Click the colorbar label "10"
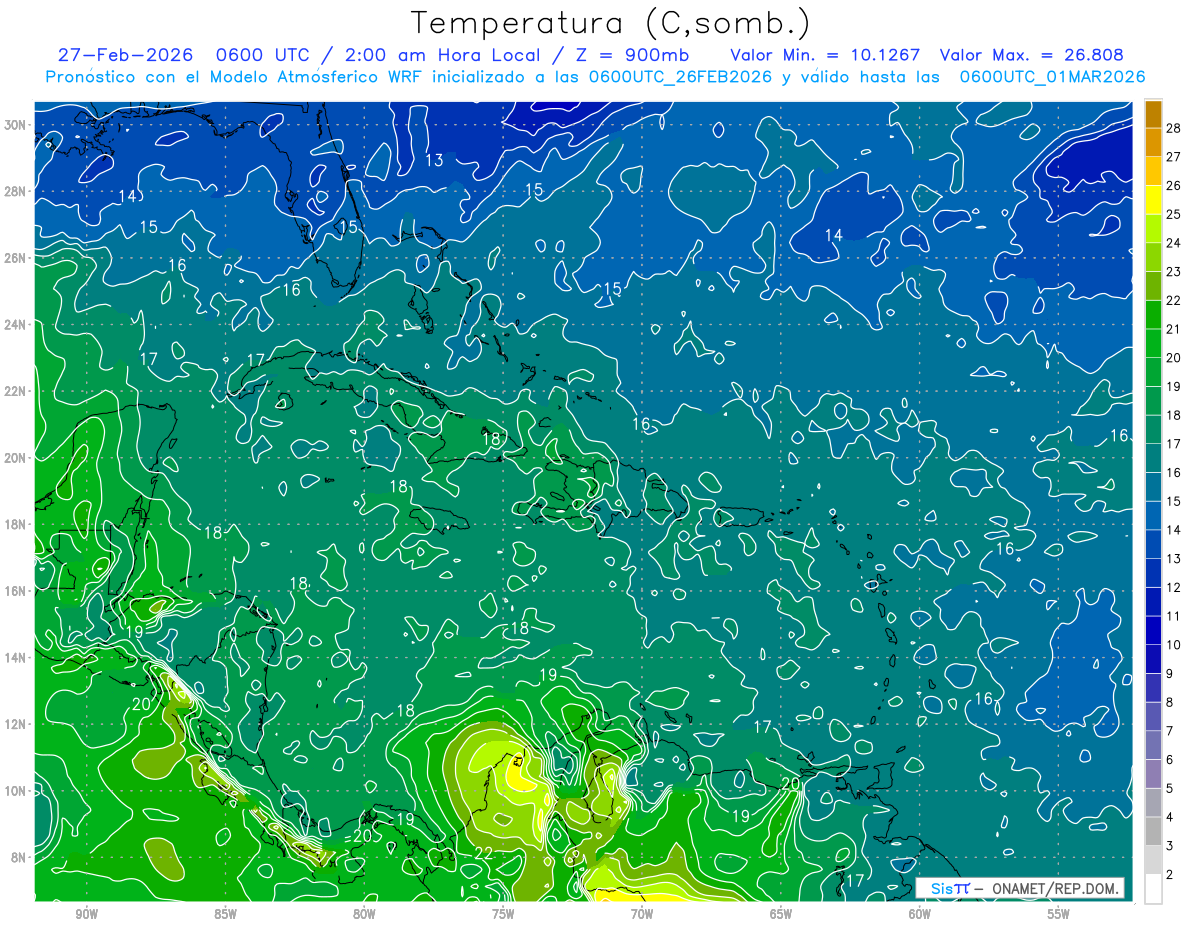The width and height of the screenshot is (1200, 927). tap(1174, 645)
